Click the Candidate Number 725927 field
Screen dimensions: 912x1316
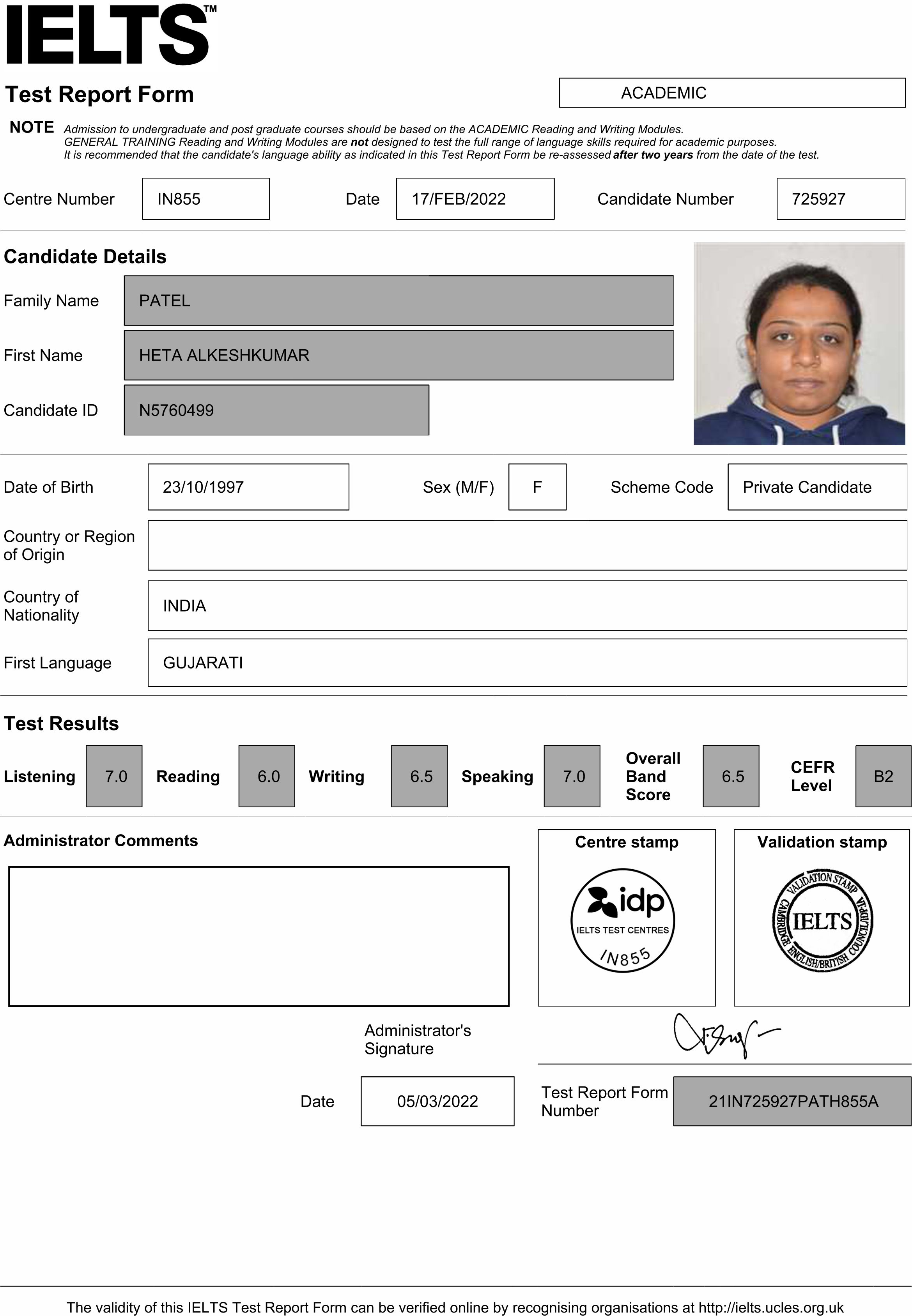pos(840,199)
